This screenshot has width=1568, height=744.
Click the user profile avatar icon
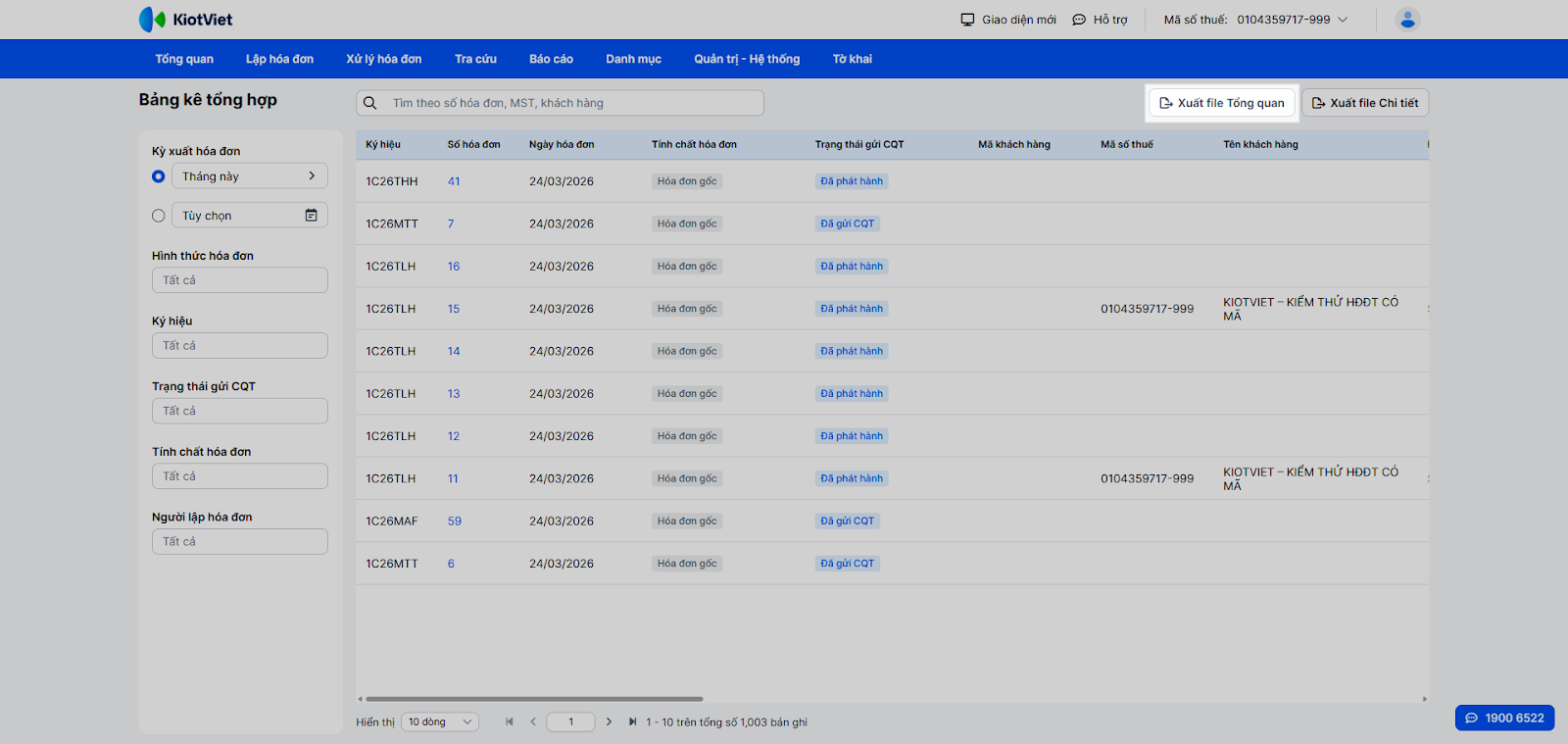pyautogui.click(x=1407, y=20)
